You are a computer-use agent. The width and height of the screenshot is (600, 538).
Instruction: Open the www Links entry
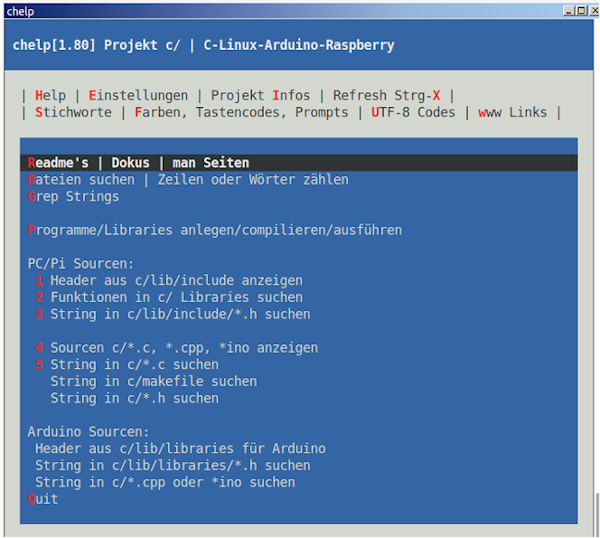click(512, 112)
